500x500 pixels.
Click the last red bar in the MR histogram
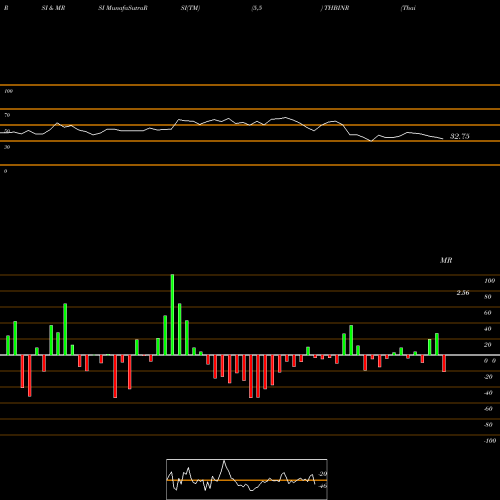coord(444,363)
